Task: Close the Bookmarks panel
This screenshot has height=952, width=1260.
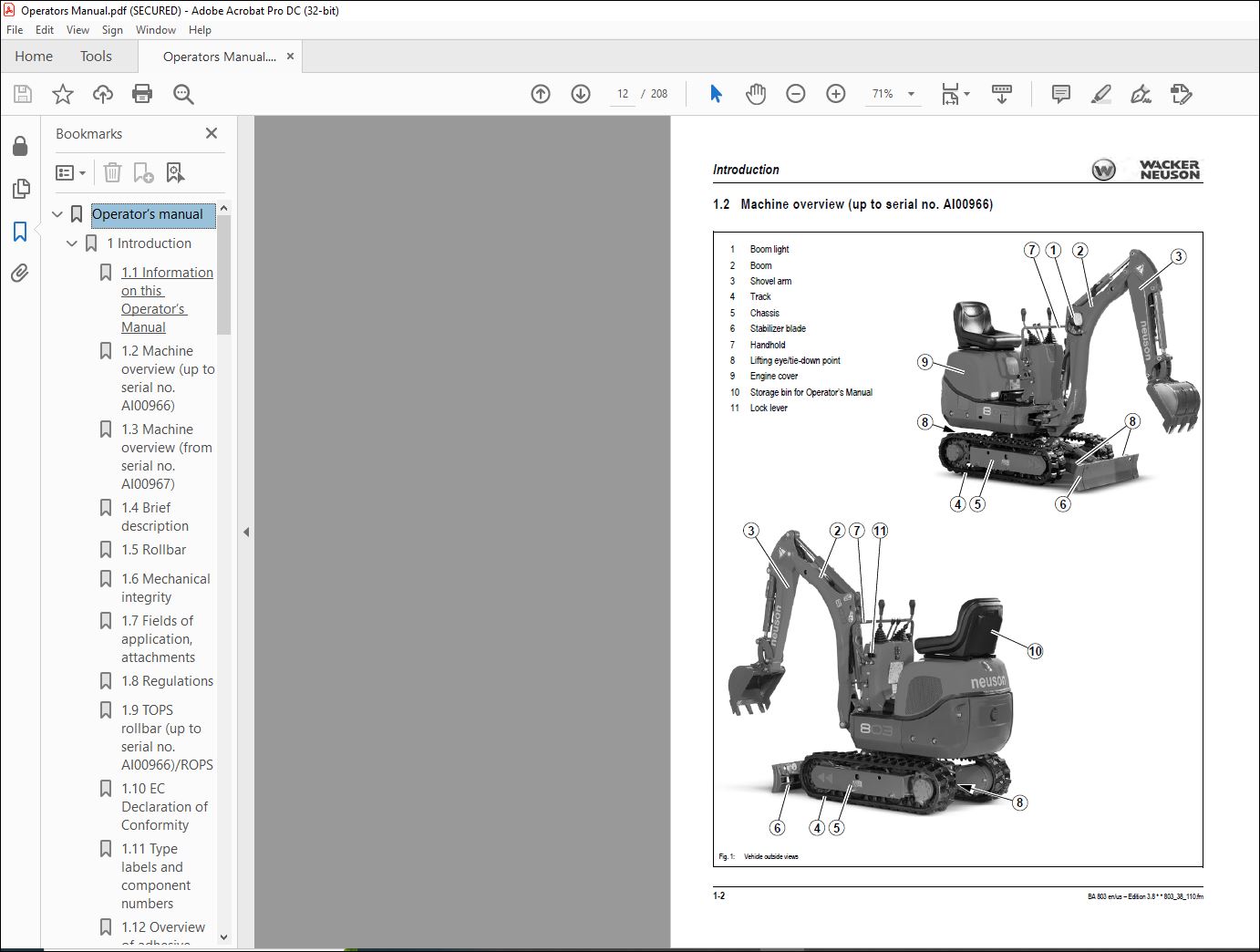Action: tap(212, 133)
